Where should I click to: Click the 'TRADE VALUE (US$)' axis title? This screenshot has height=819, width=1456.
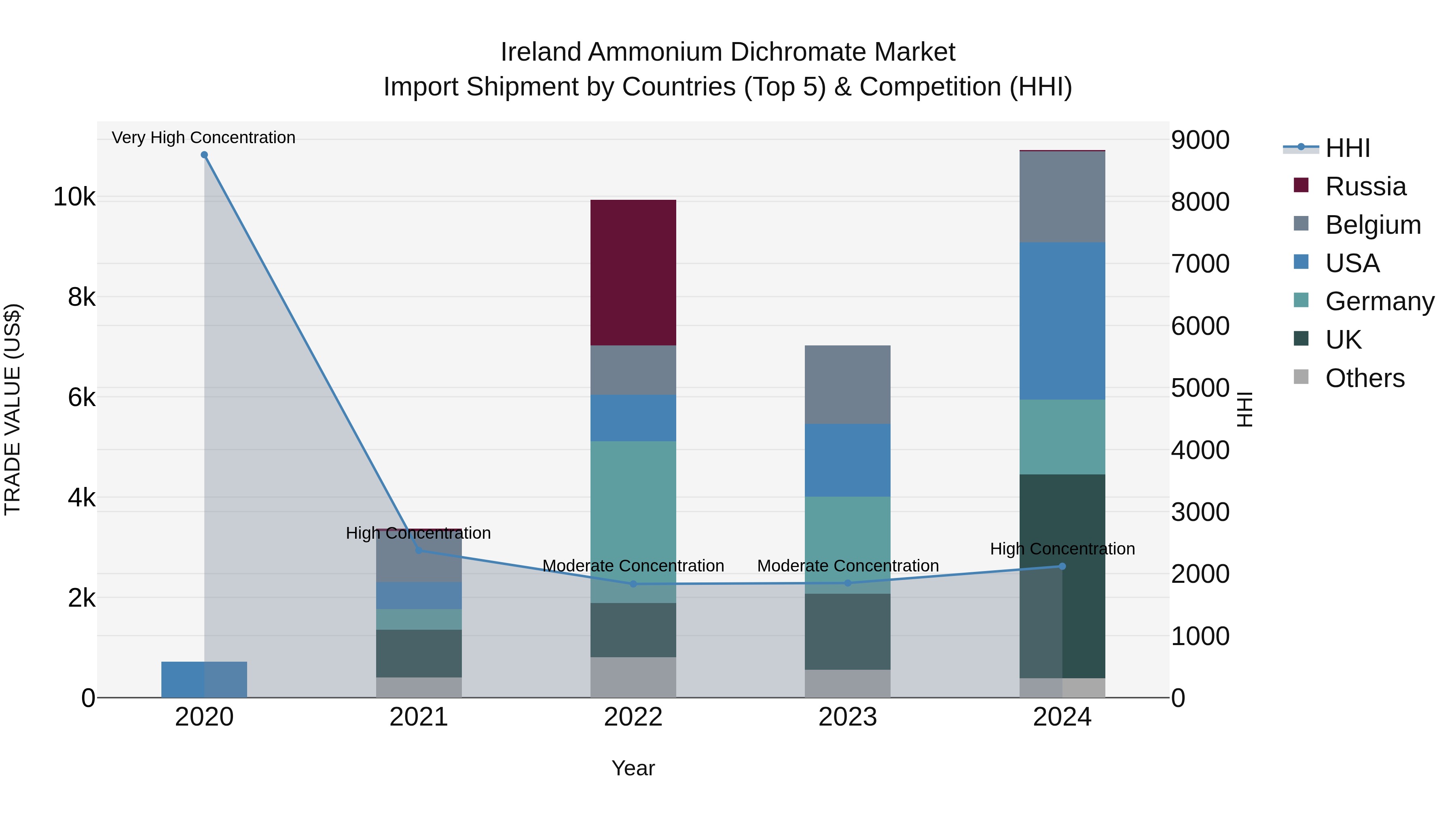tap(13, 409)
